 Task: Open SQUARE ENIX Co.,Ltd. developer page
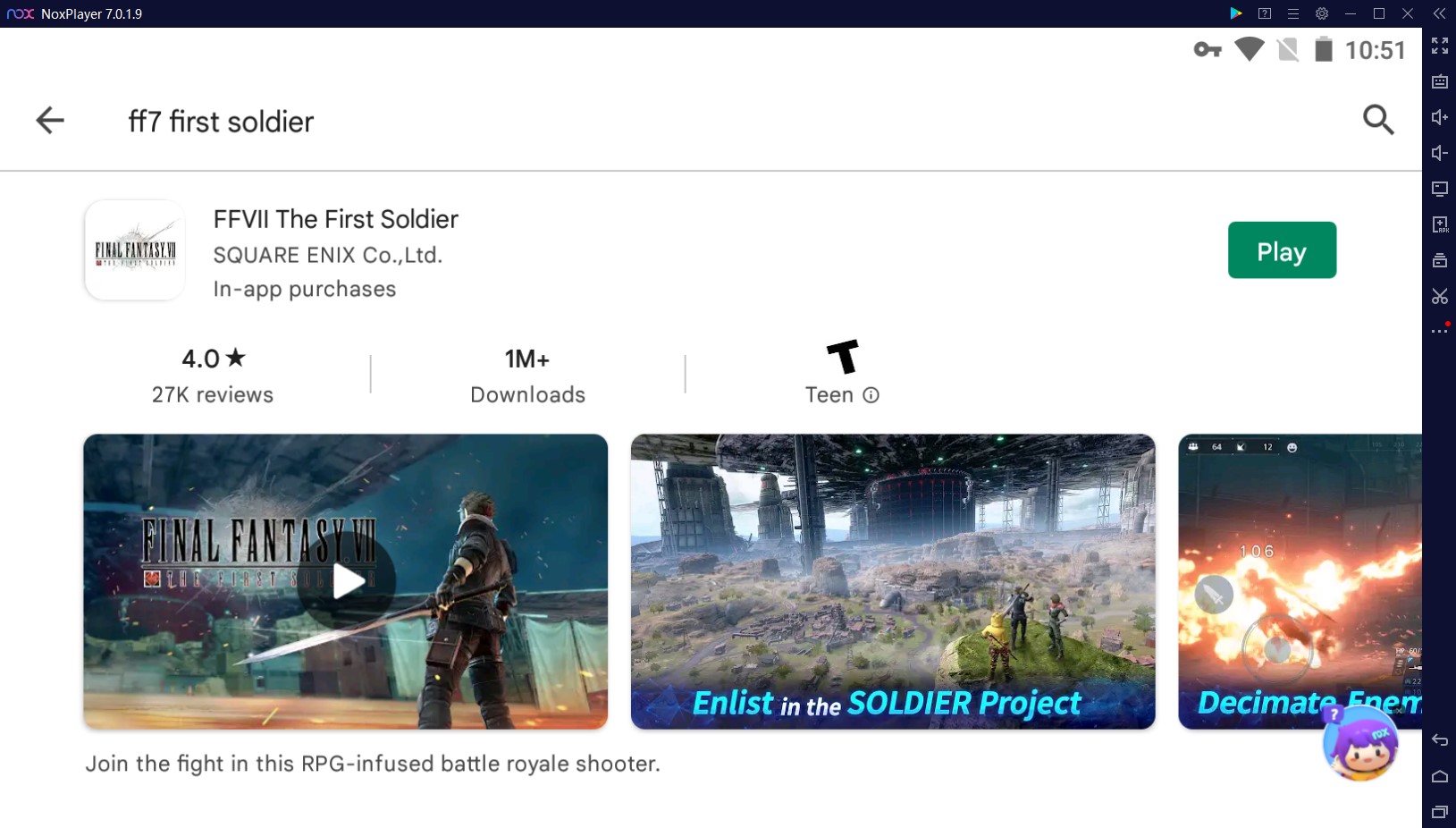click(328, 256)
